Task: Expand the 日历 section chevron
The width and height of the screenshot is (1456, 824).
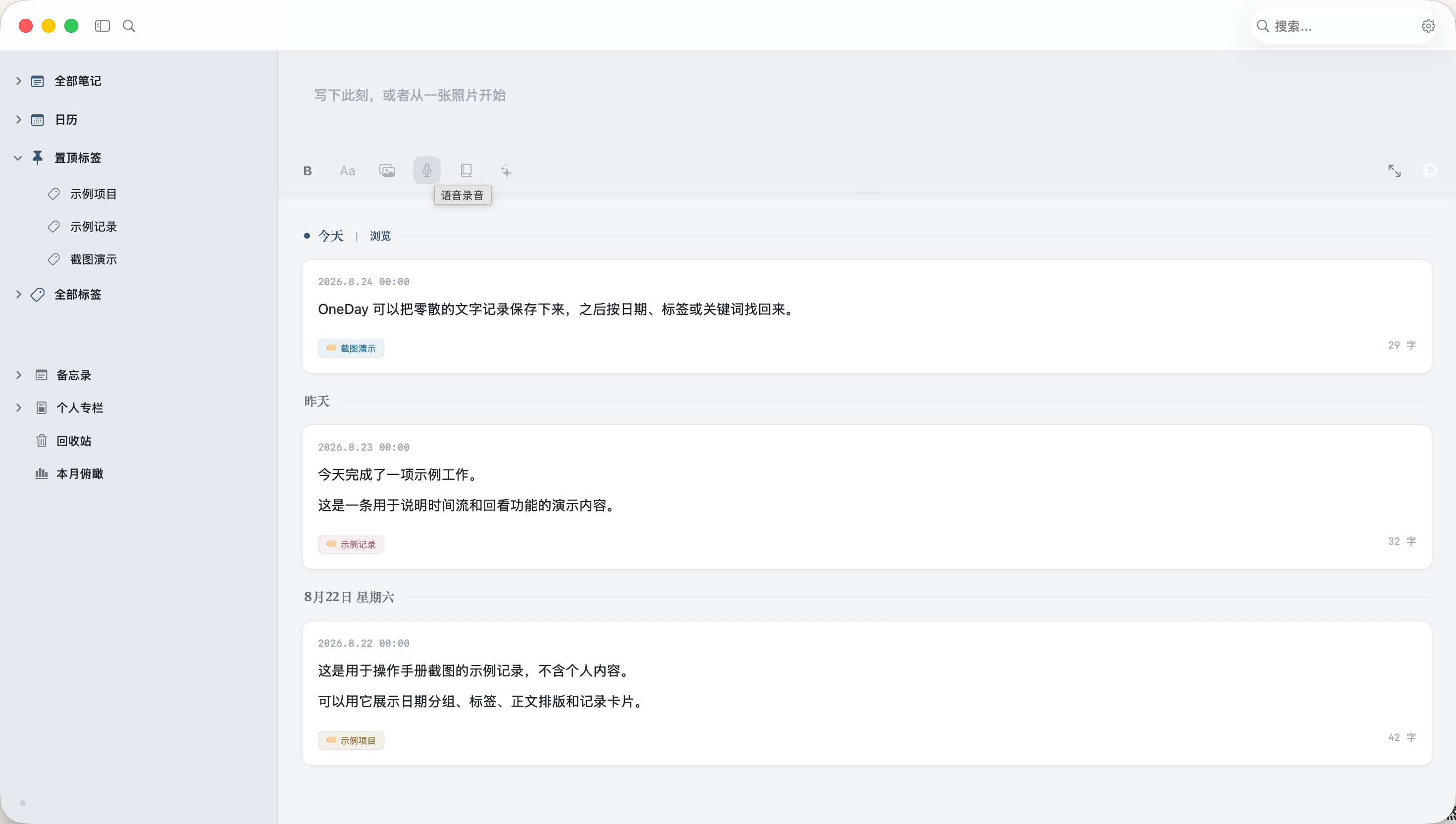Action: (18, 119)
